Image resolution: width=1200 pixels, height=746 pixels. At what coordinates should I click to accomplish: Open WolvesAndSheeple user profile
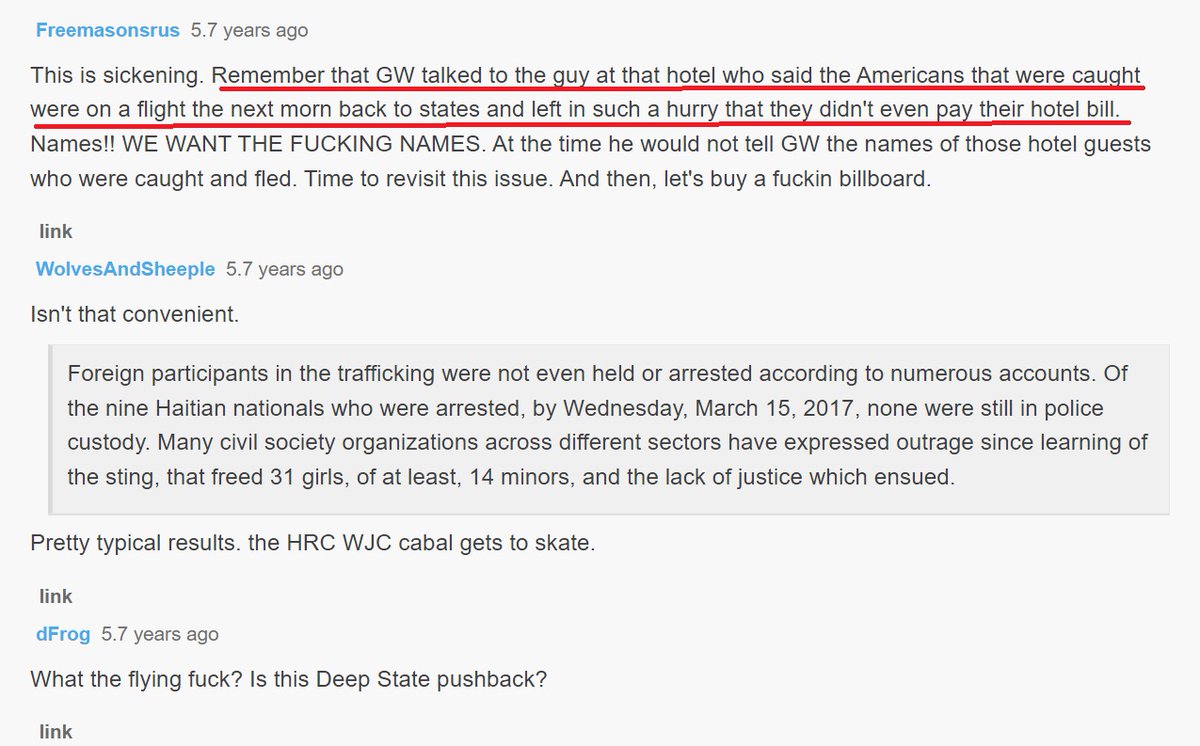pyautogui.click(x=124, y=269)
